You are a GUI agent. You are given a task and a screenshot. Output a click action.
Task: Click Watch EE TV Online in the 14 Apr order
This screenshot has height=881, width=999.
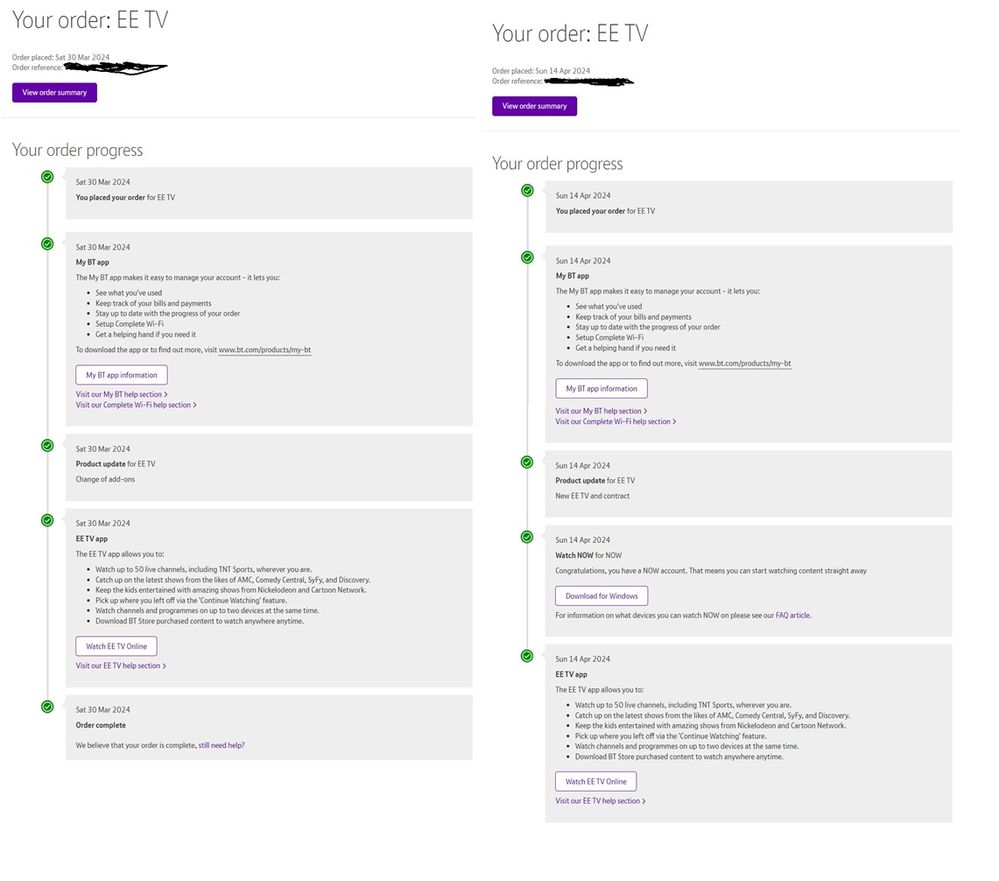pos(596,782)
